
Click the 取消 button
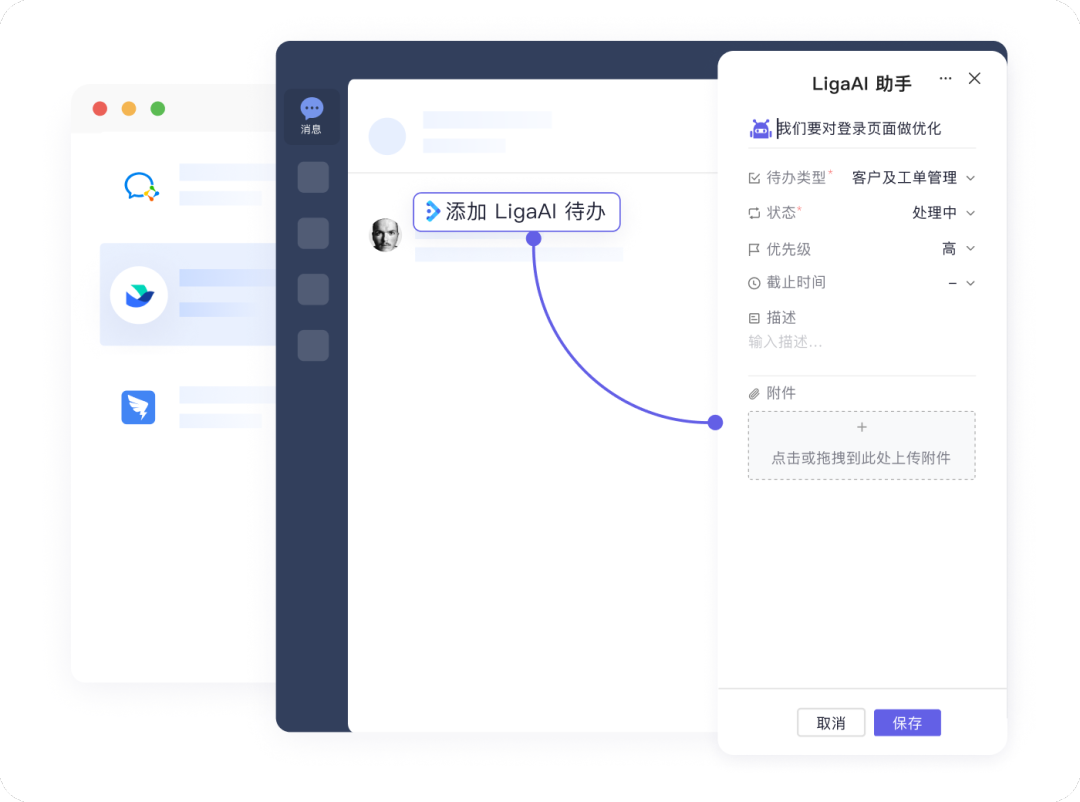(x=831, y=722)
